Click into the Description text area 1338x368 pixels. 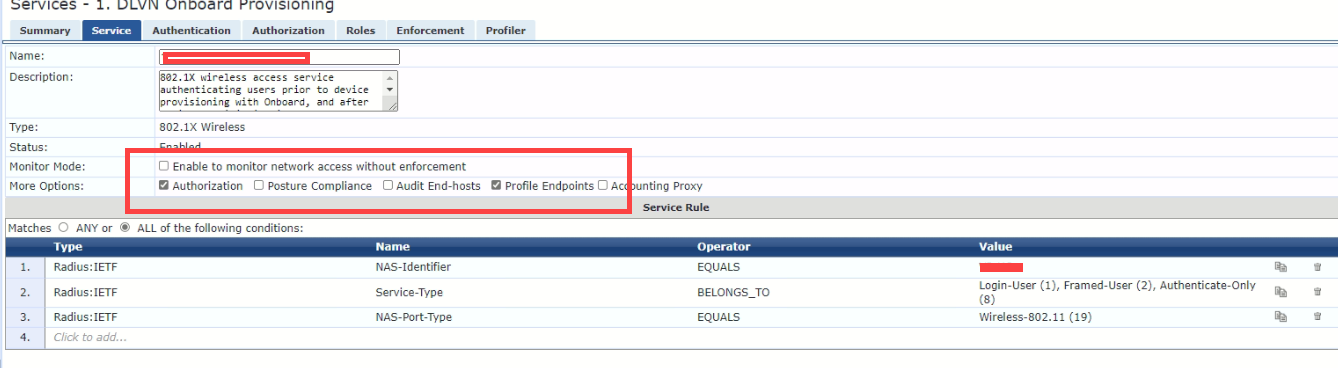click(278, 90)
